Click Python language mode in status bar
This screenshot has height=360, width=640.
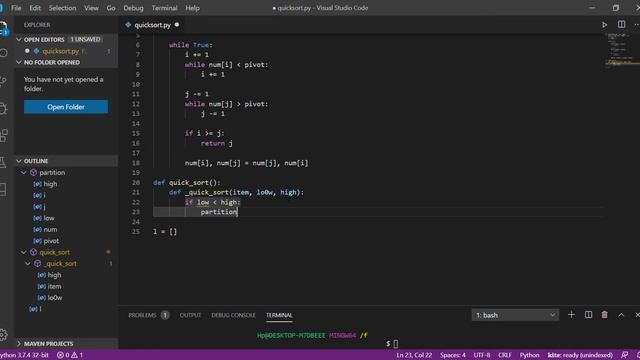point(529,355)
